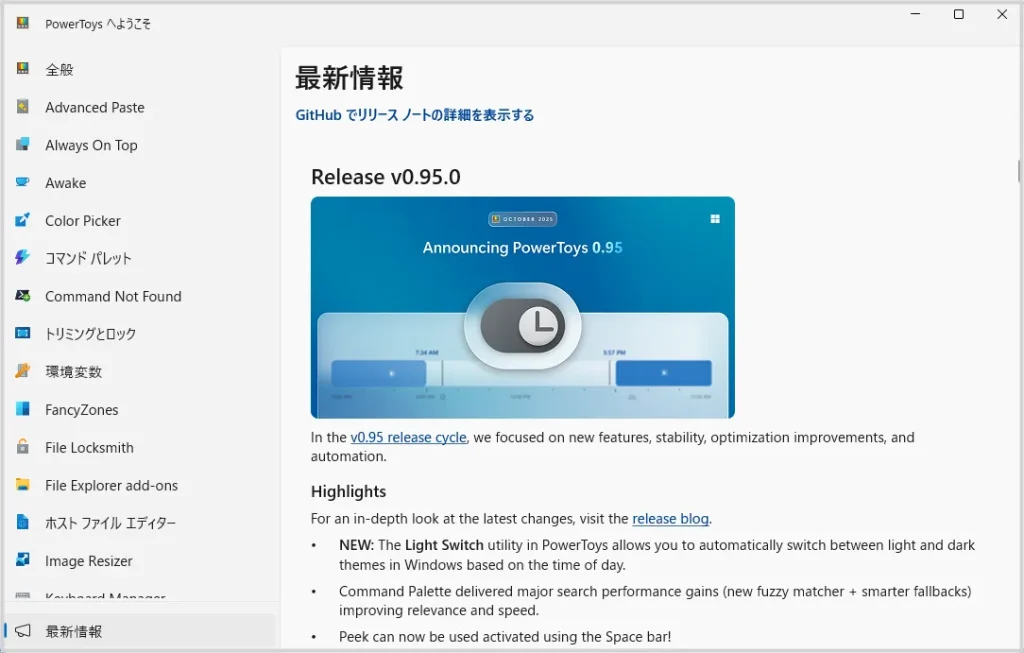Follow the v0.95 release cycle link
Image resolution: width=1024 pixels, height=653 pixels.
(x=408, y=438)
